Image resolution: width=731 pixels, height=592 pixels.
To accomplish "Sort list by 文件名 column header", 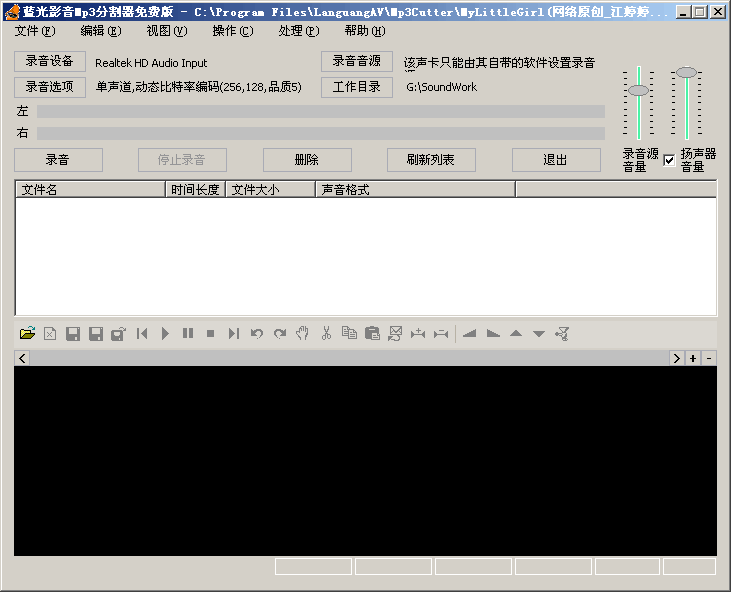I will [91, 190].
